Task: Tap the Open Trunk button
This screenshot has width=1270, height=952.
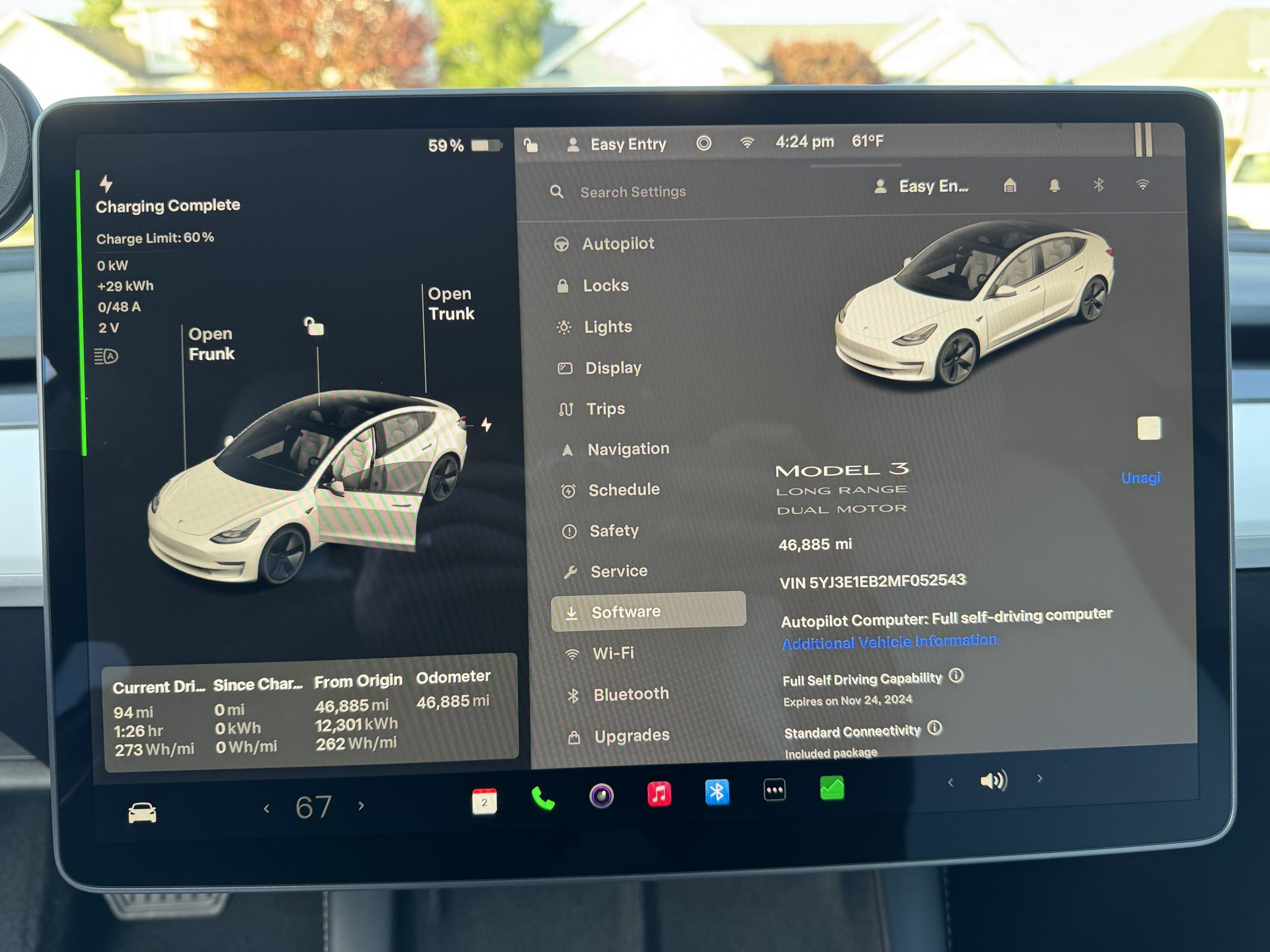Action: (451, 303)
